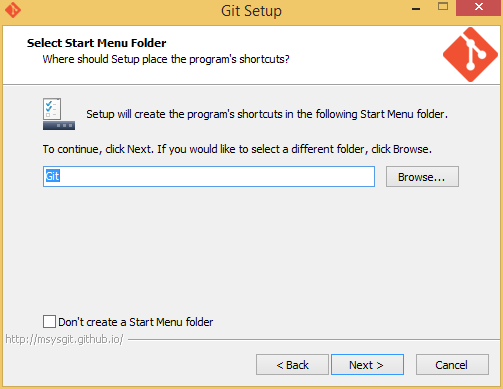Click the "Setup will create the program's shortcuts" text
The width and height of the screenshot is (503, 389).
pos(267,114)
